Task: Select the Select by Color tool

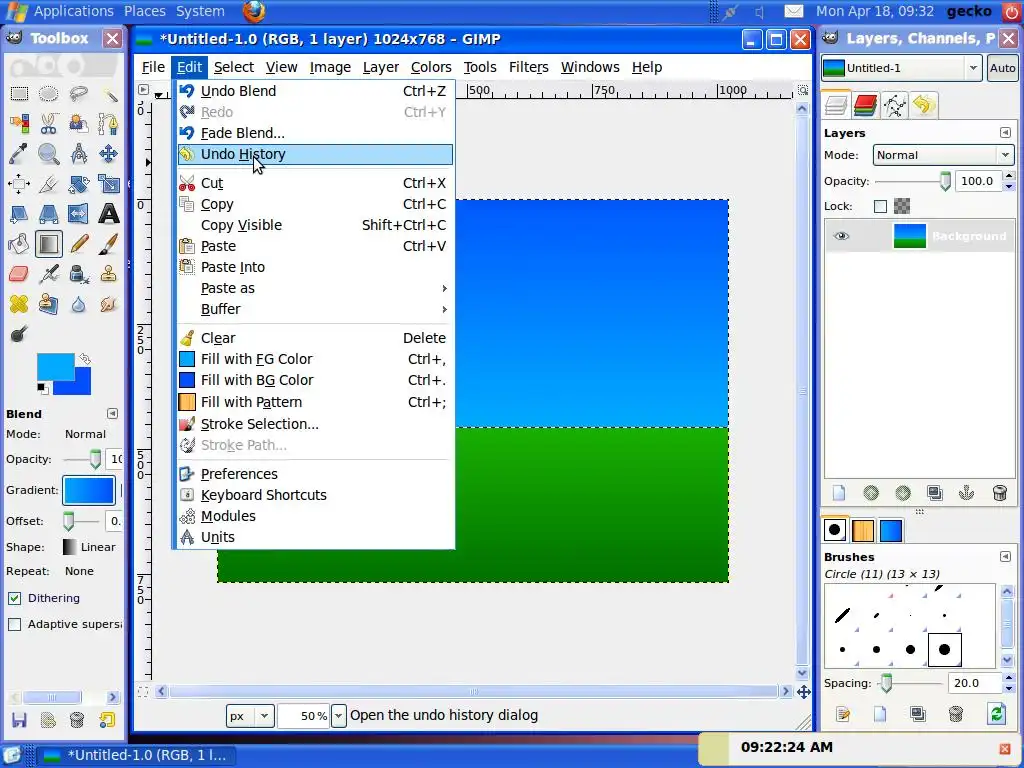Action: pos(19,123)
